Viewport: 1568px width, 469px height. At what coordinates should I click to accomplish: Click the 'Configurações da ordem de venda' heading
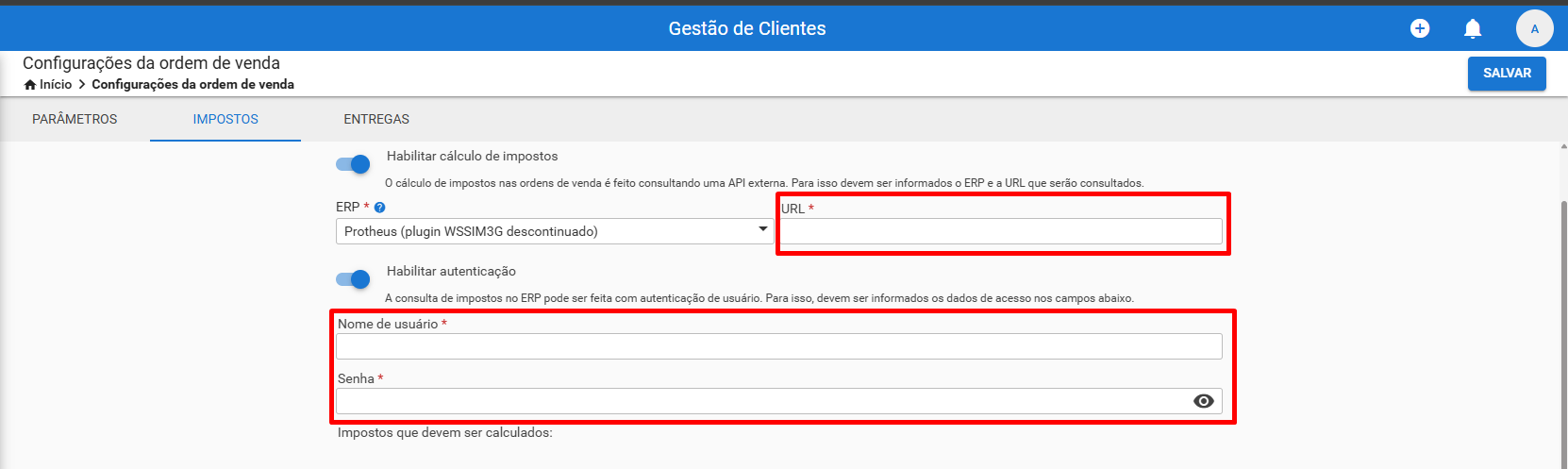pyautogui.click(x=151, y=63)
